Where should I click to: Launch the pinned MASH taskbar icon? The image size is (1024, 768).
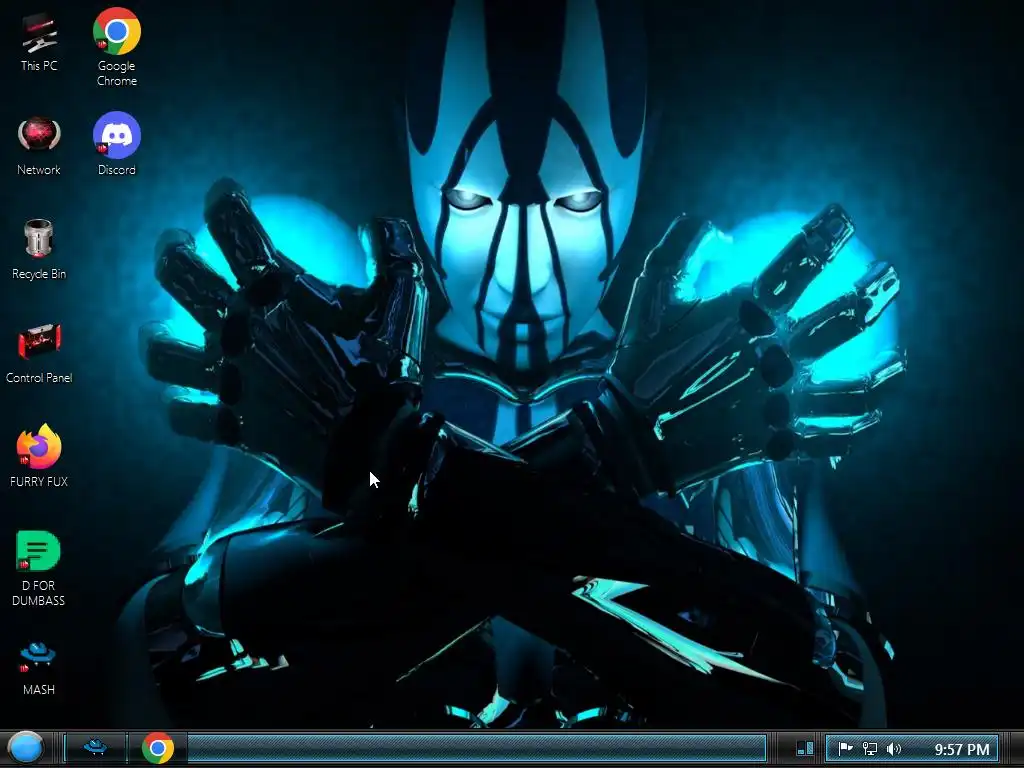pyautogui.click(x=95, y=746)
